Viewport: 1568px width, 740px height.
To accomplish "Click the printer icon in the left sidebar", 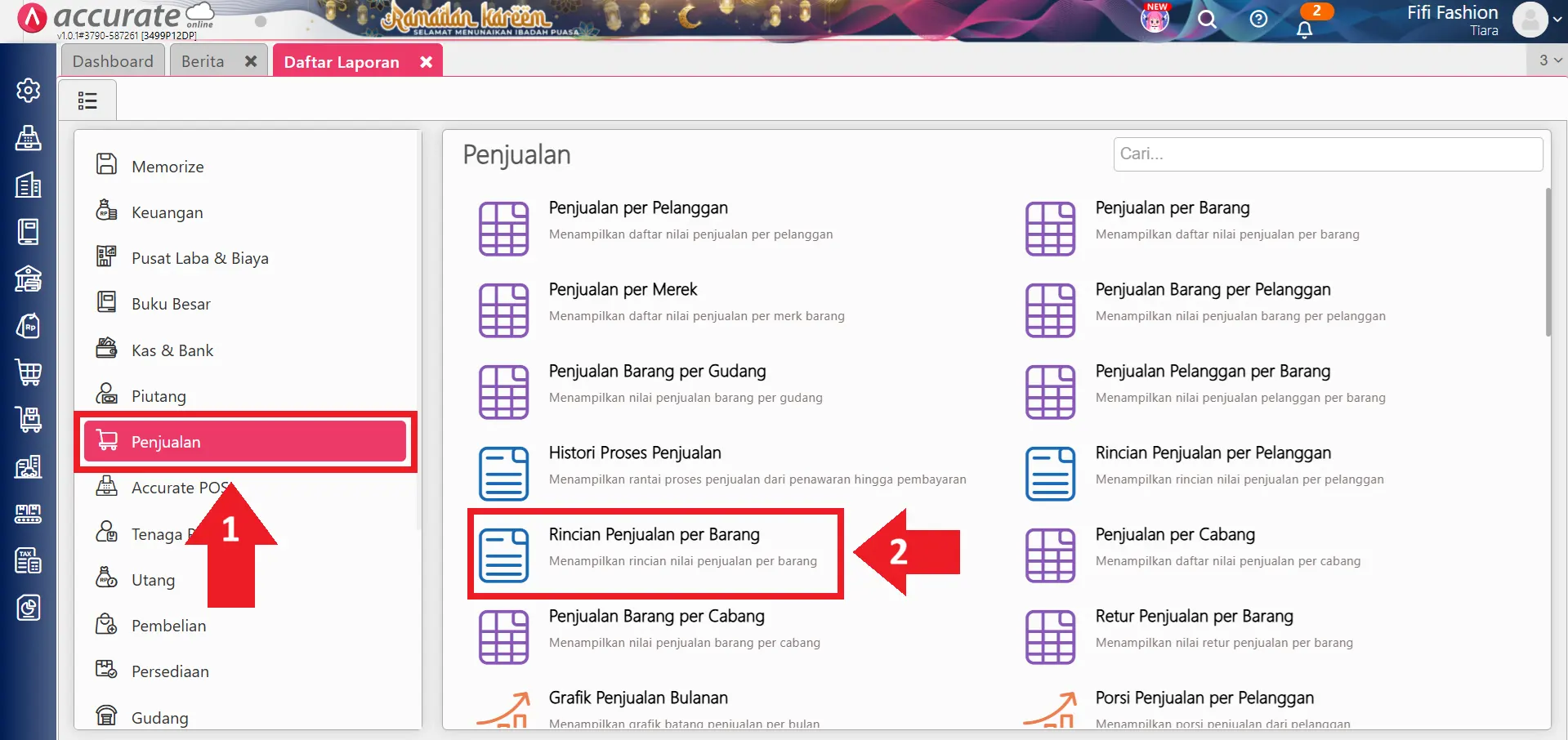I will point(28,138).
